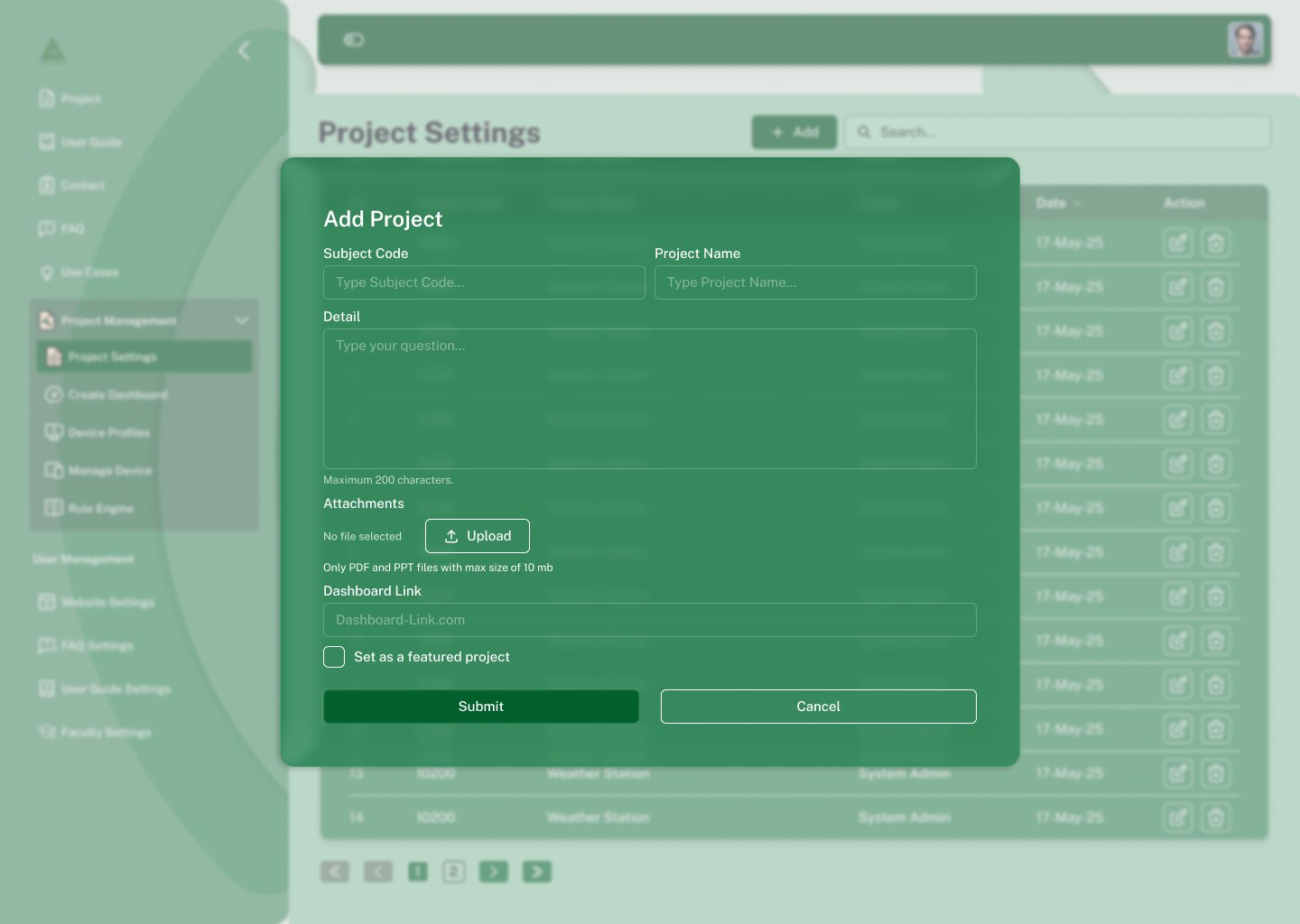Image resolution: width=1300 pixels, height=924 pixels.
Task: Open Device Profiles in the sidebar
Action: tap(97, 432)
